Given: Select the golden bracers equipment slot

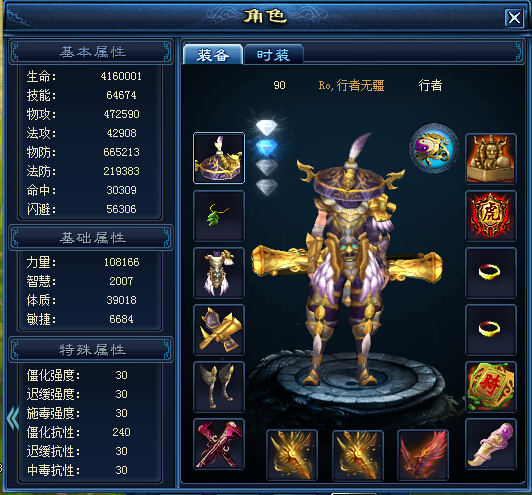Looking at the screenshot, I should 219,330.
